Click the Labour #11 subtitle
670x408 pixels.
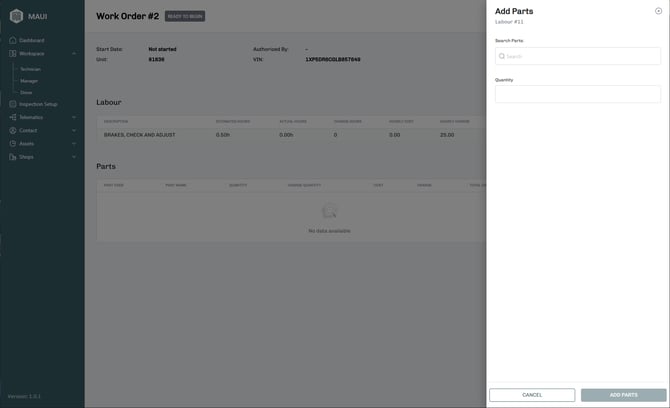(509, 22)
